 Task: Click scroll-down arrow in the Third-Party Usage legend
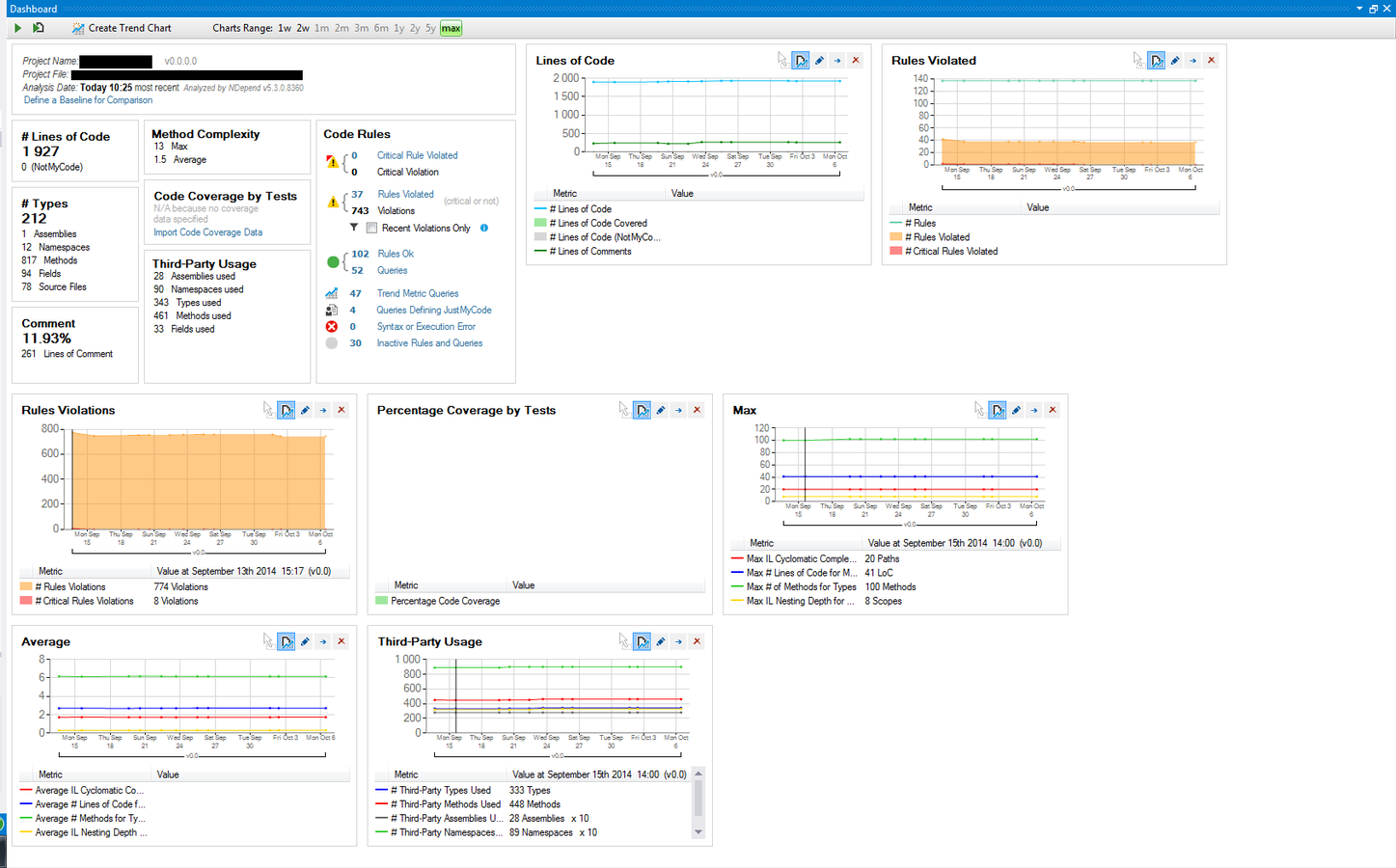698,832
